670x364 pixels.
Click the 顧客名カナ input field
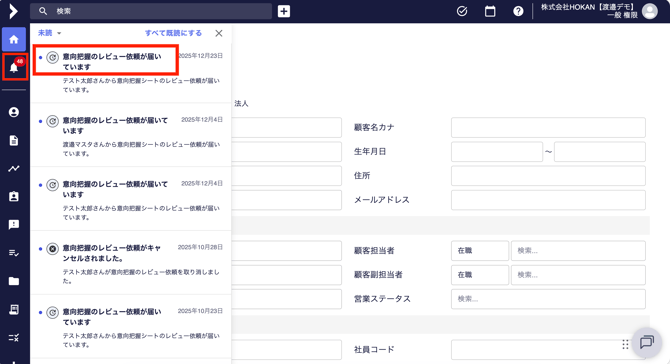tap(548, 127)
